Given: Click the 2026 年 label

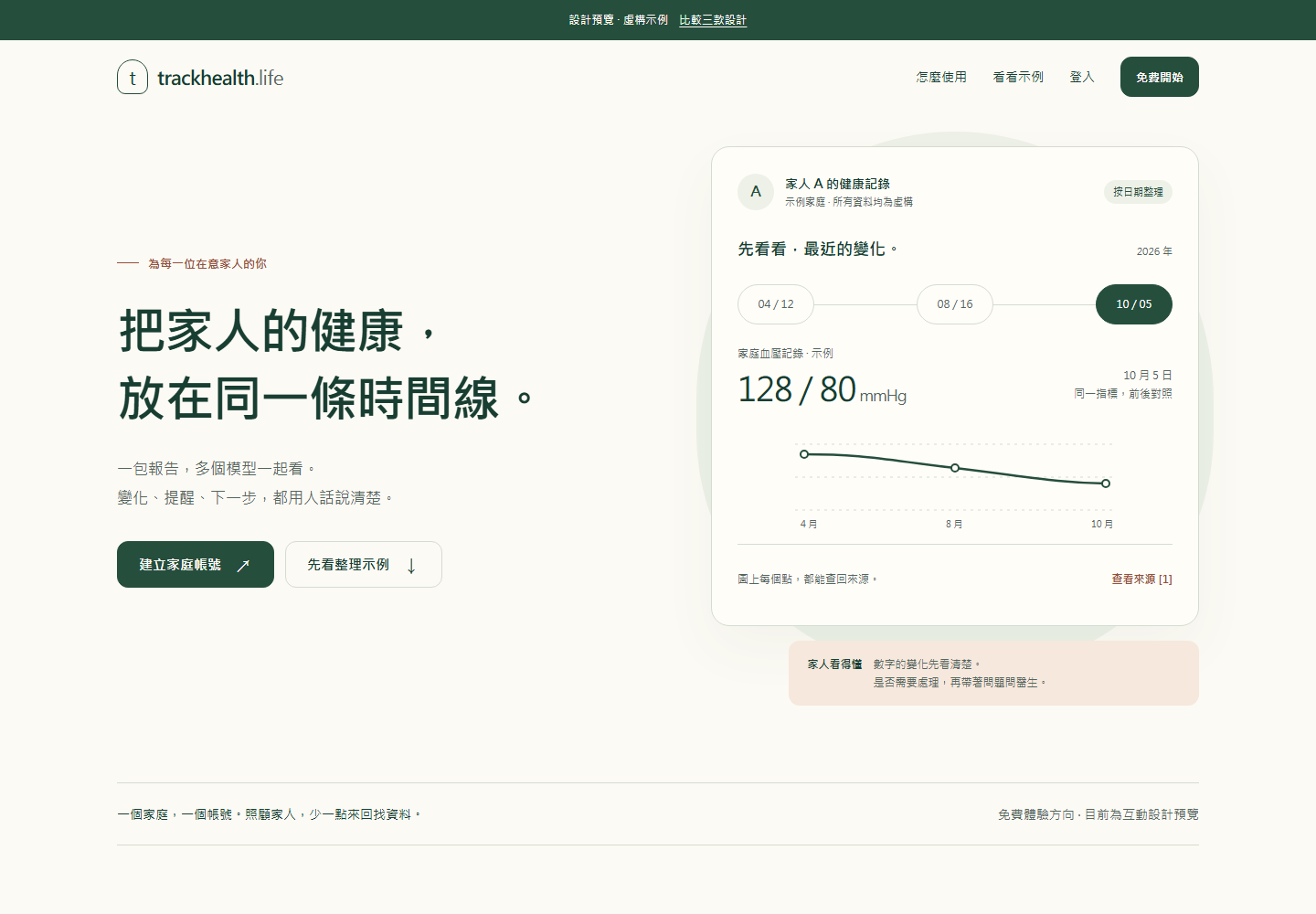Looking at the screenshot, I should pos(1154,251).
